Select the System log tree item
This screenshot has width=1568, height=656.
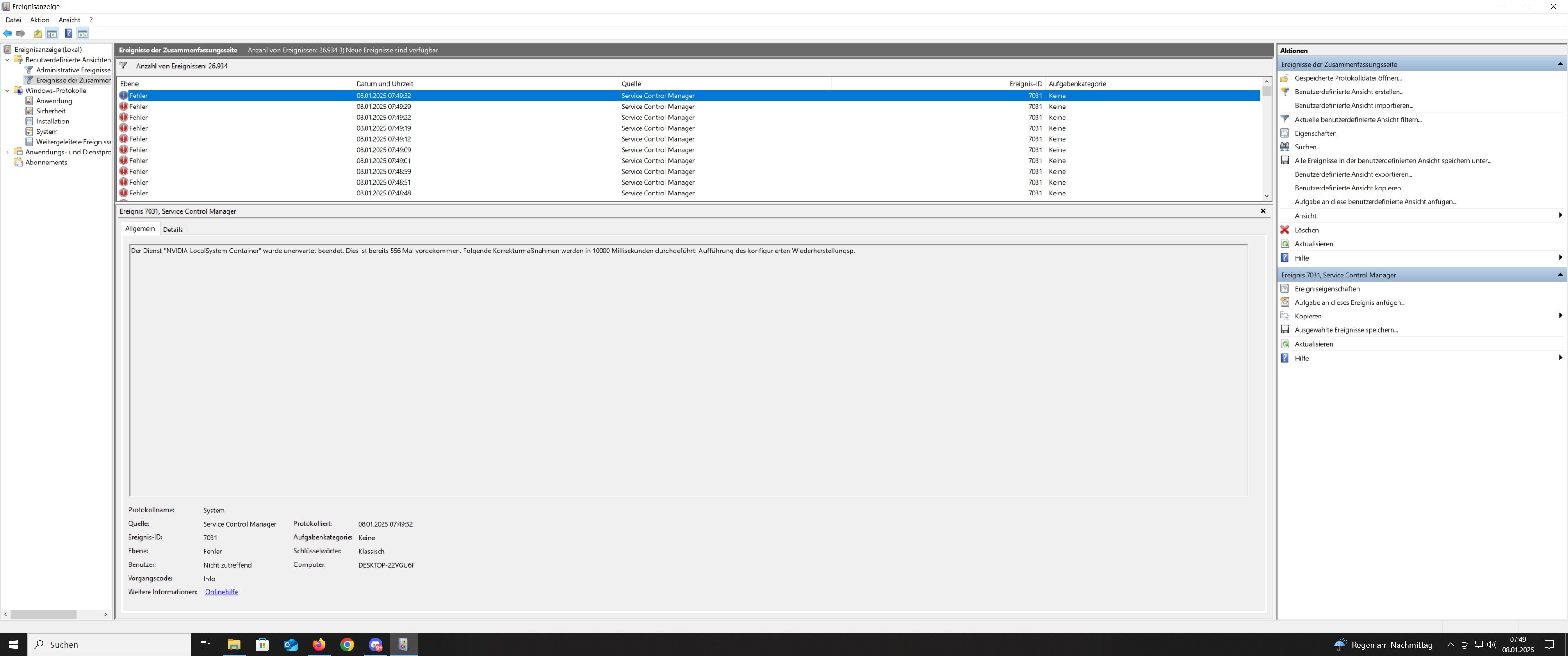coord(47,132)
